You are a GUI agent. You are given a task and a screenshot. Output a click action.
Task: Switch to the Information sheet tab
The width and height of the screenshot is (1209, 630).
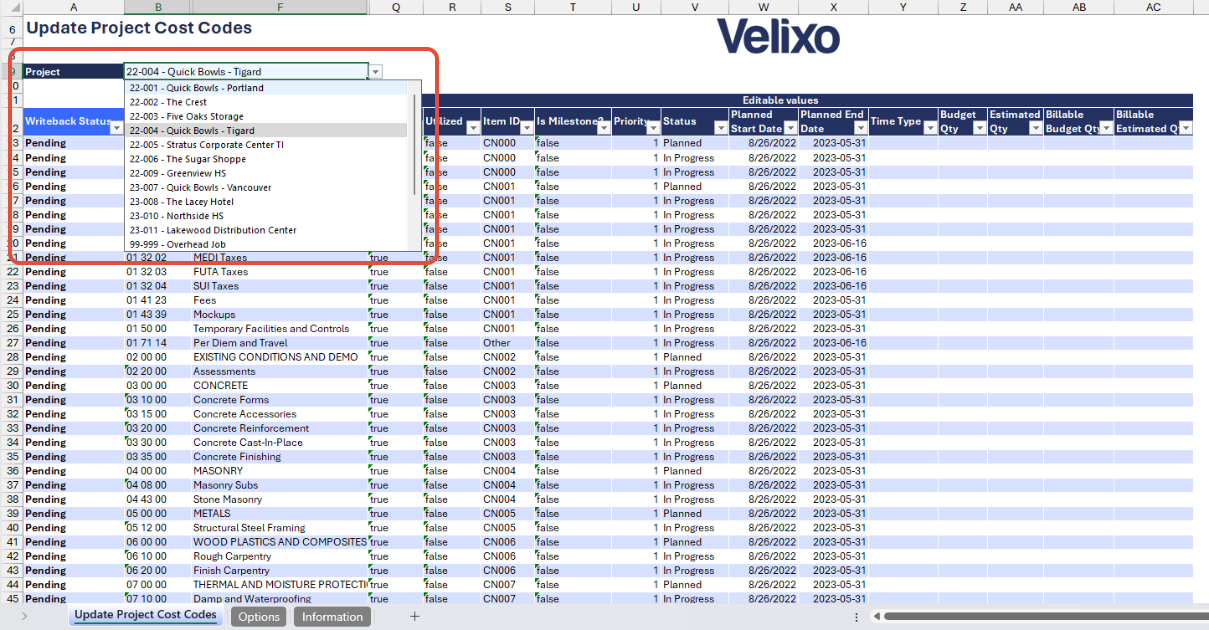(332, 617)
